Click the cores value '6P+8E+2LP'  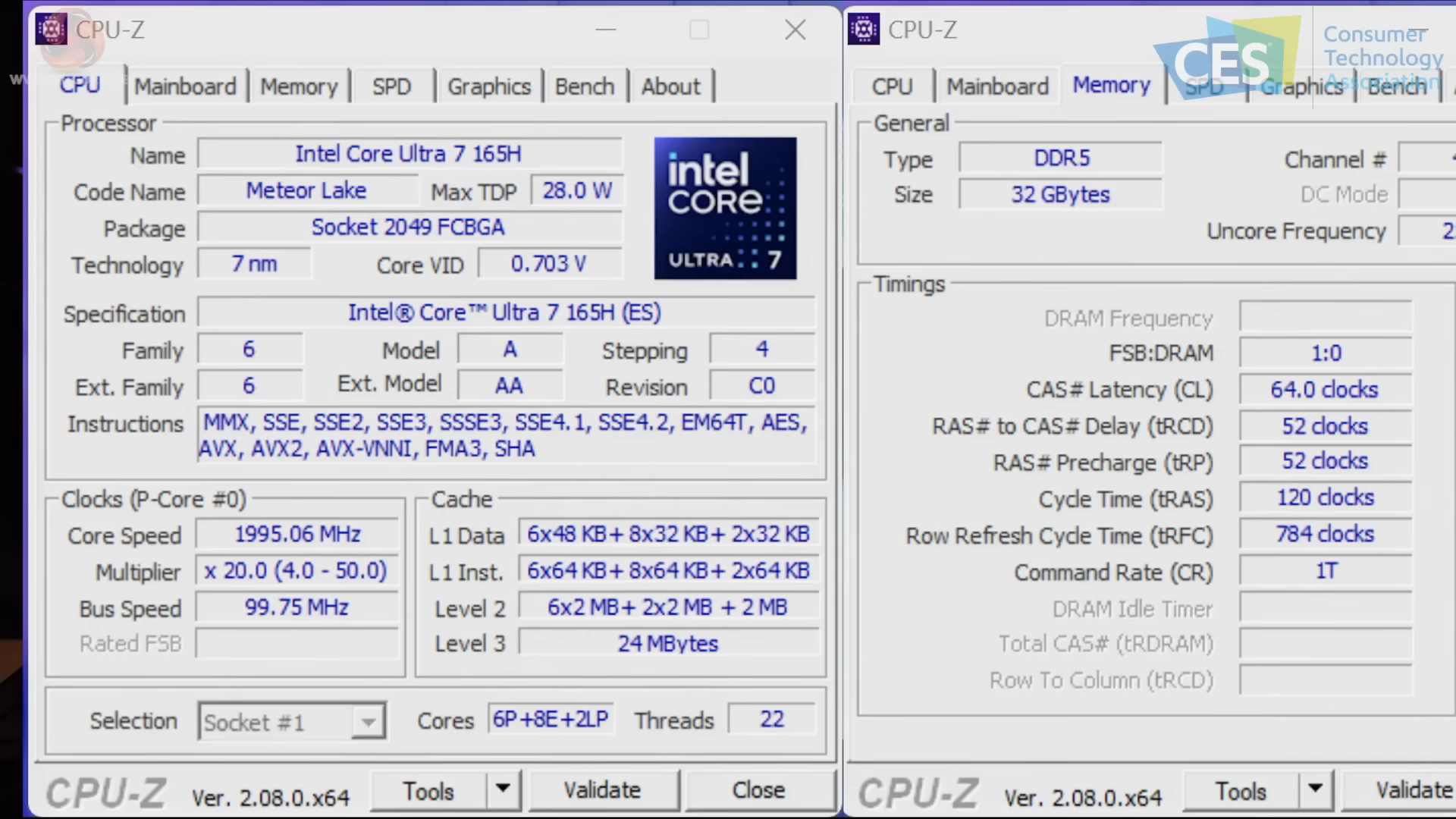(x=551, y=719)
